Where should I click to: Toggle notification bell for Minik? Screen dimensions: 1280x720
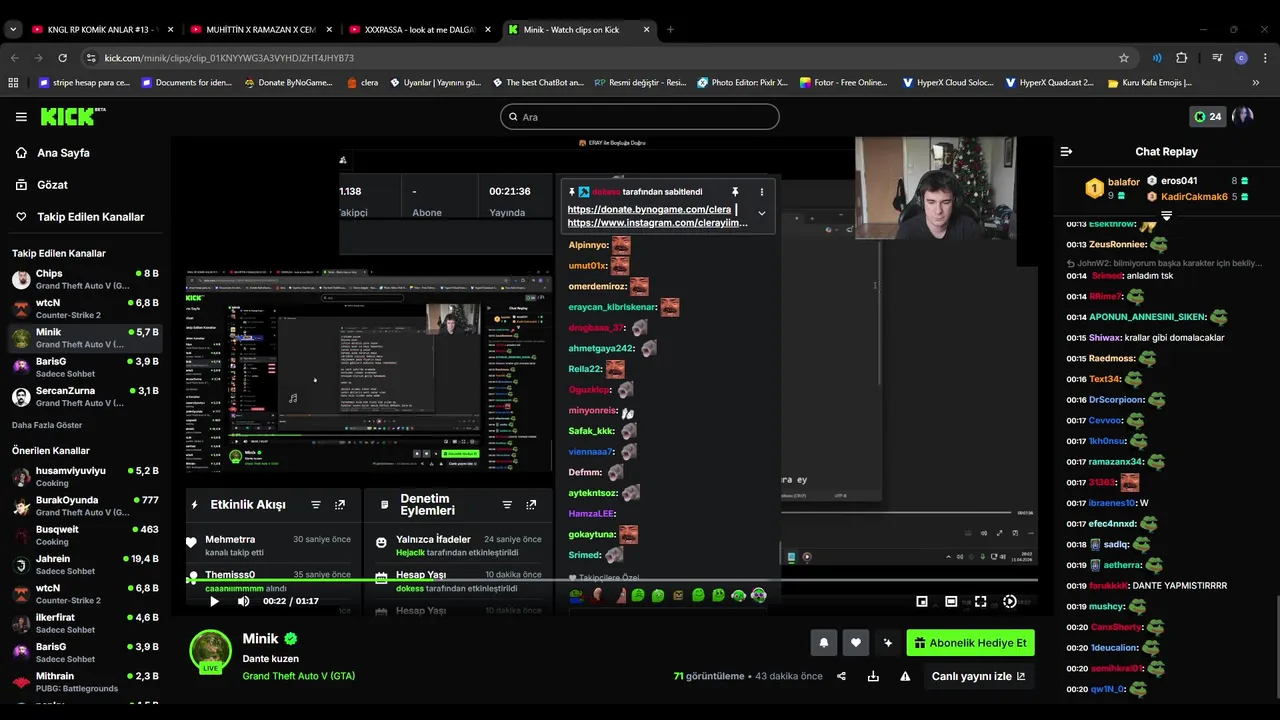point(824,643)
